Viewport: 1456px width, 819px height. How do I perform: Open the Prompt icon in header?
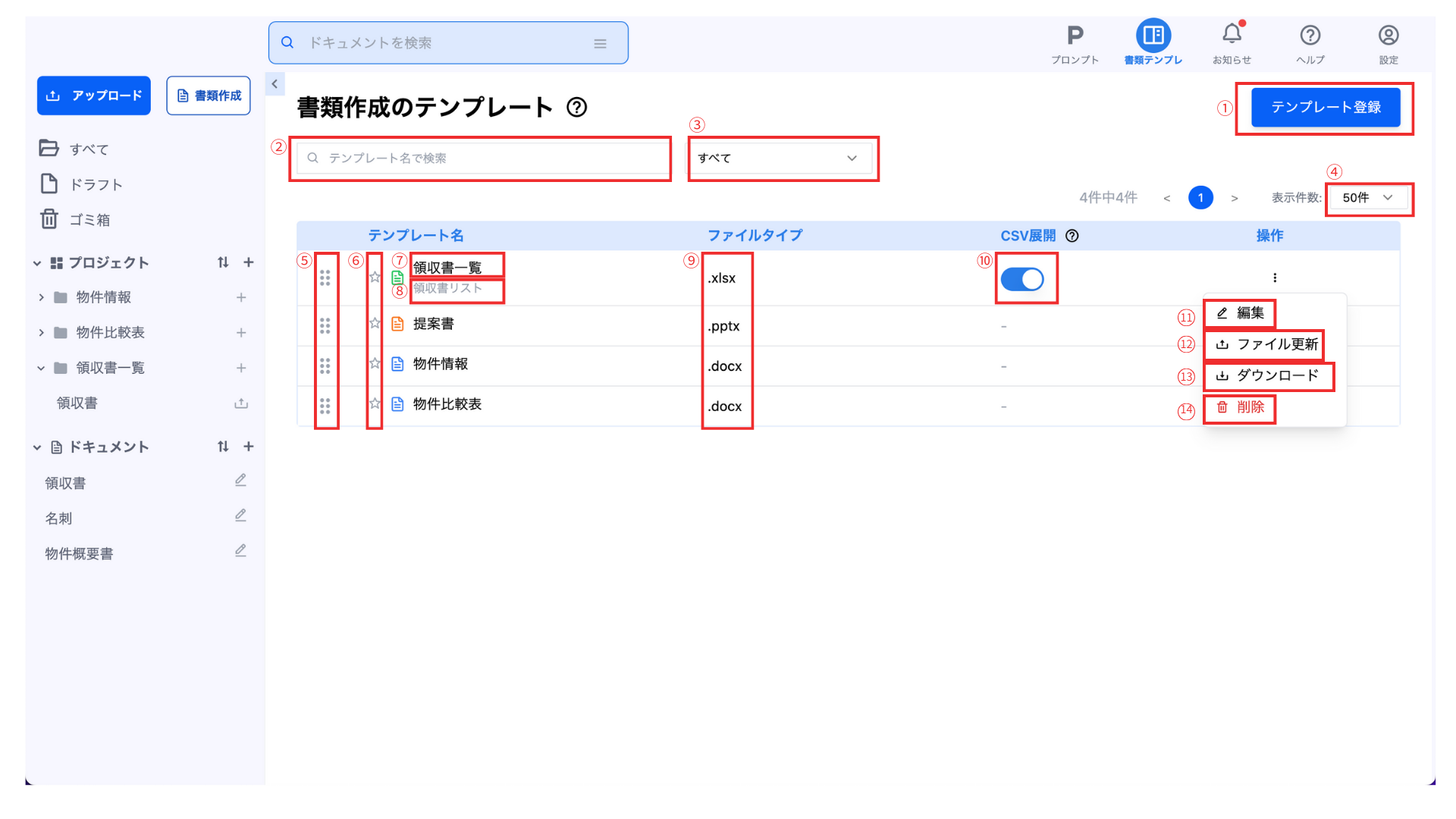click(1075, 36)
